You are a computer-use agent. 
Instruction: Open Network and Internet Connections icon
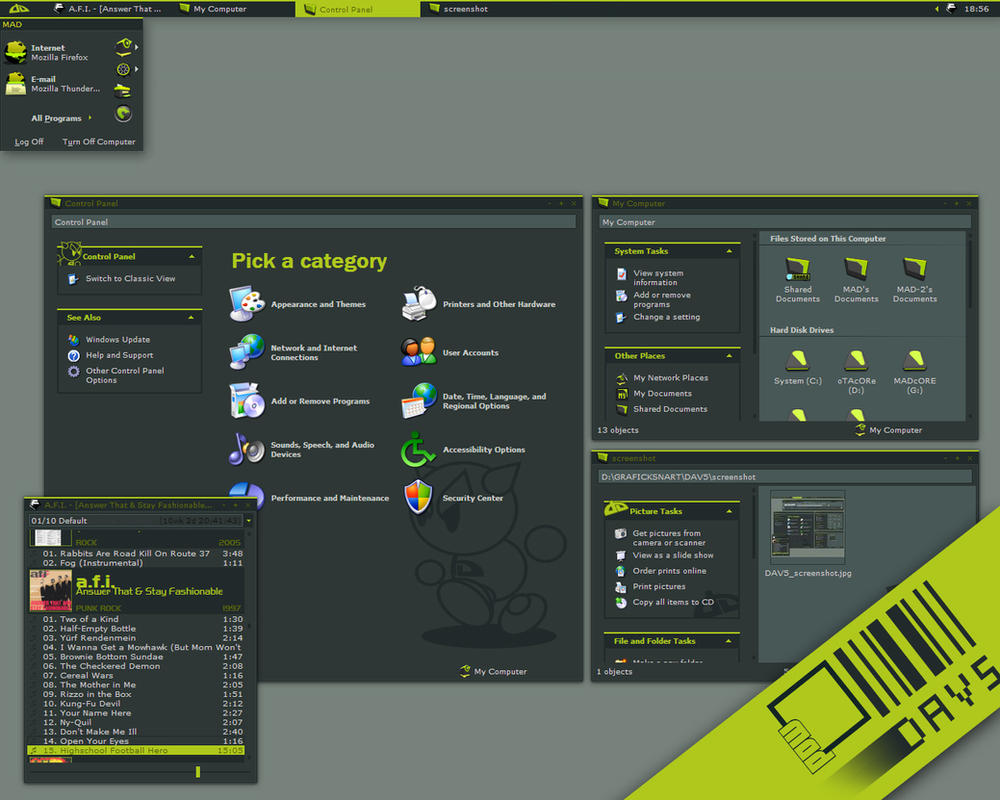click(x=247, y=352)
